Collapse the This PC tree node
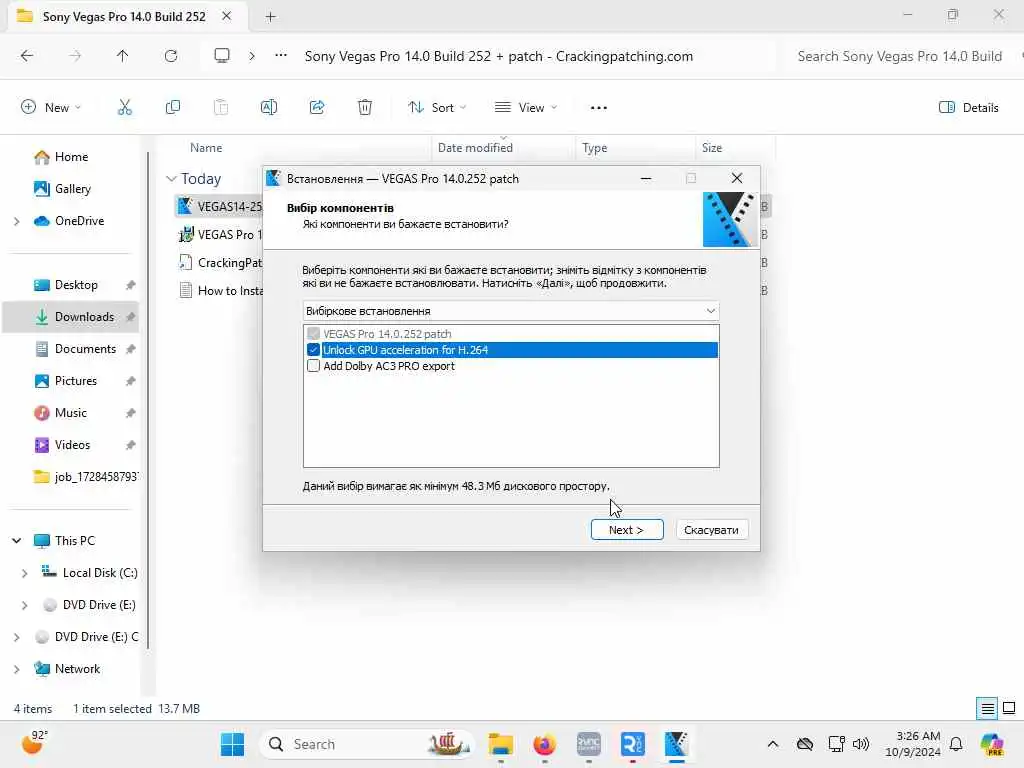 coord(16,541)
